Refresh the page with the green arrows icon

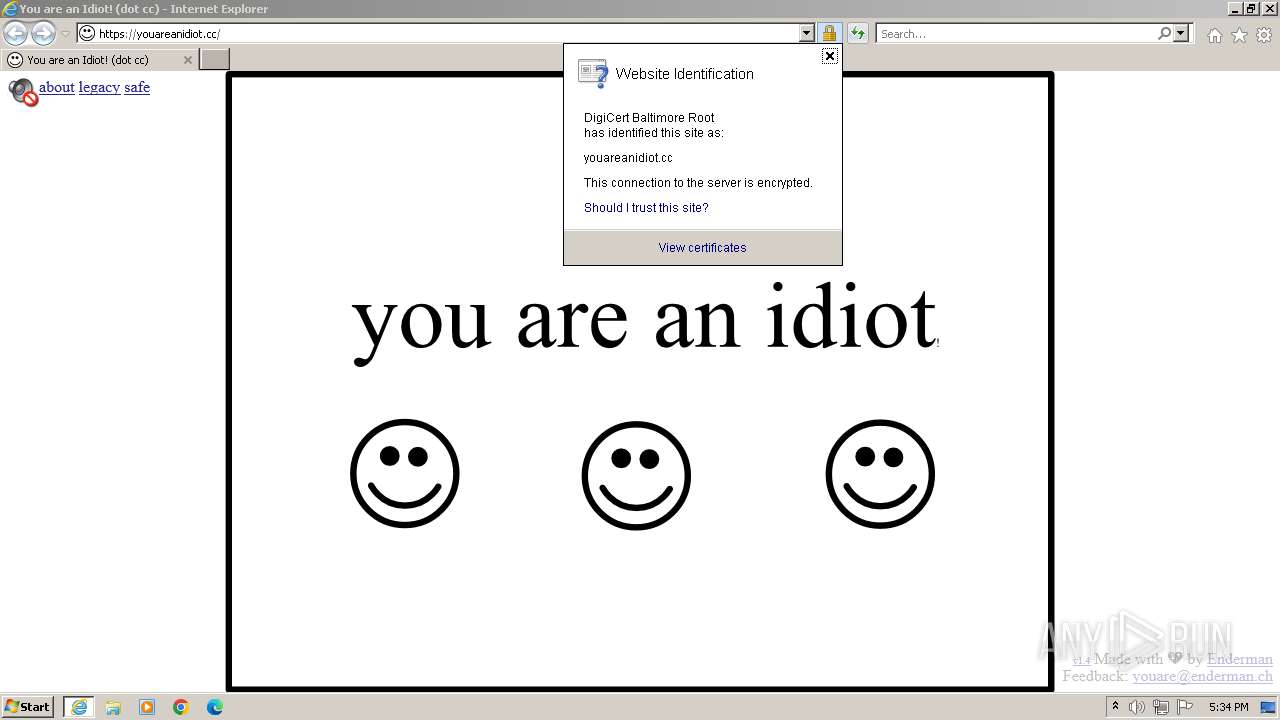[x=858, y=33]
